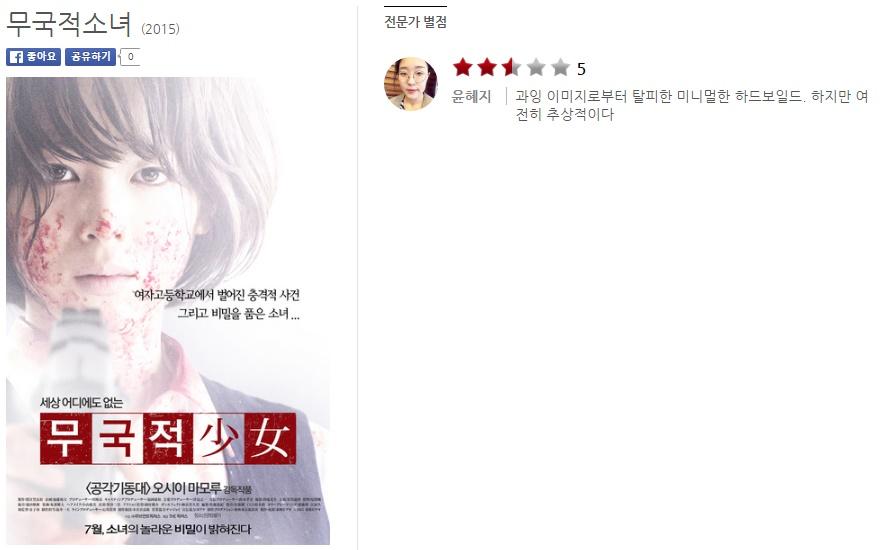Click the fourth gray rating star
Screen dimensions: 888x550
pyautogui.click(x=536, y=67)
